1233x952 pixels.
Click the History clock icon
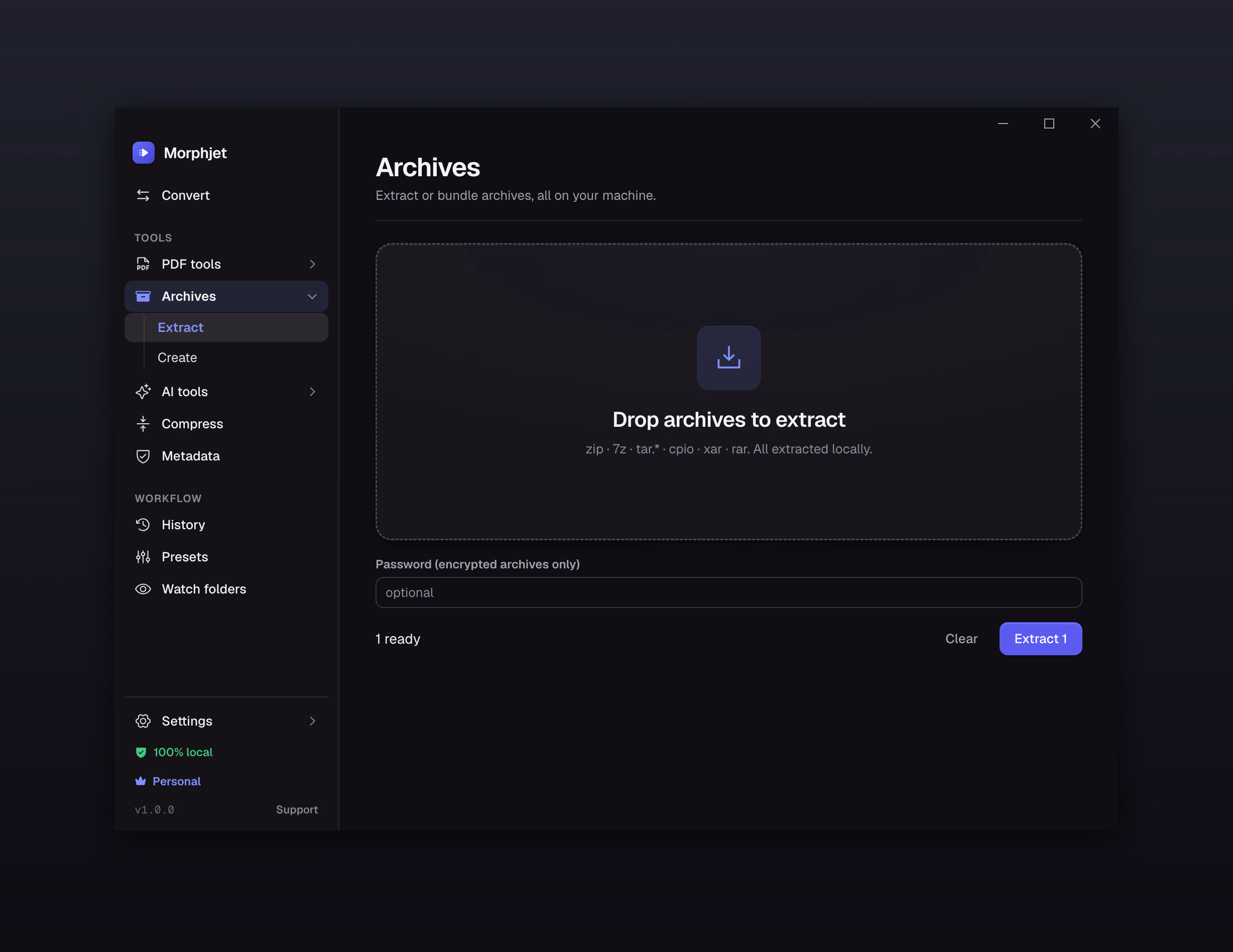[143, 525]
